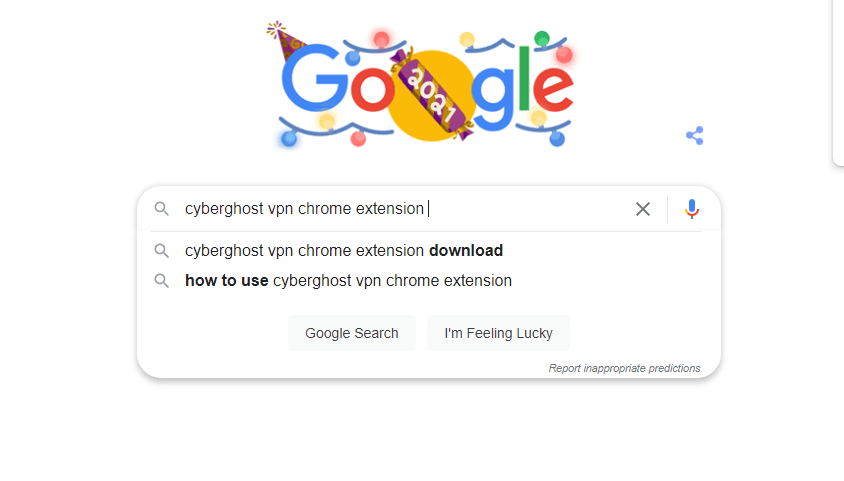This screenshot has width=844, height=481.
Task: Start voice search with the microphone
Action: (x=691, y=209)
